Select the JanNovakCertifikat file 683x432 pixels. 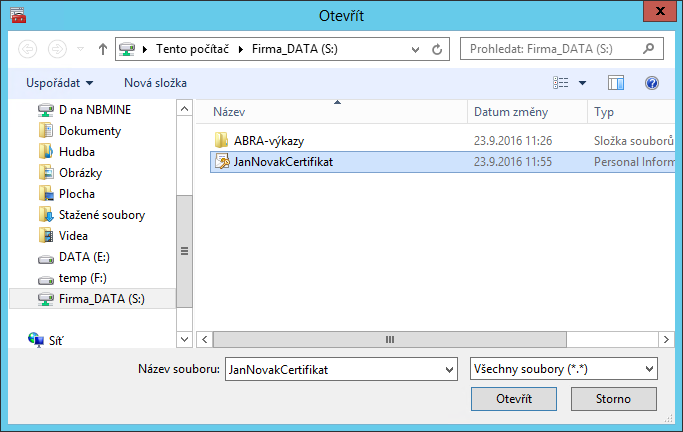tap(282, 161)
